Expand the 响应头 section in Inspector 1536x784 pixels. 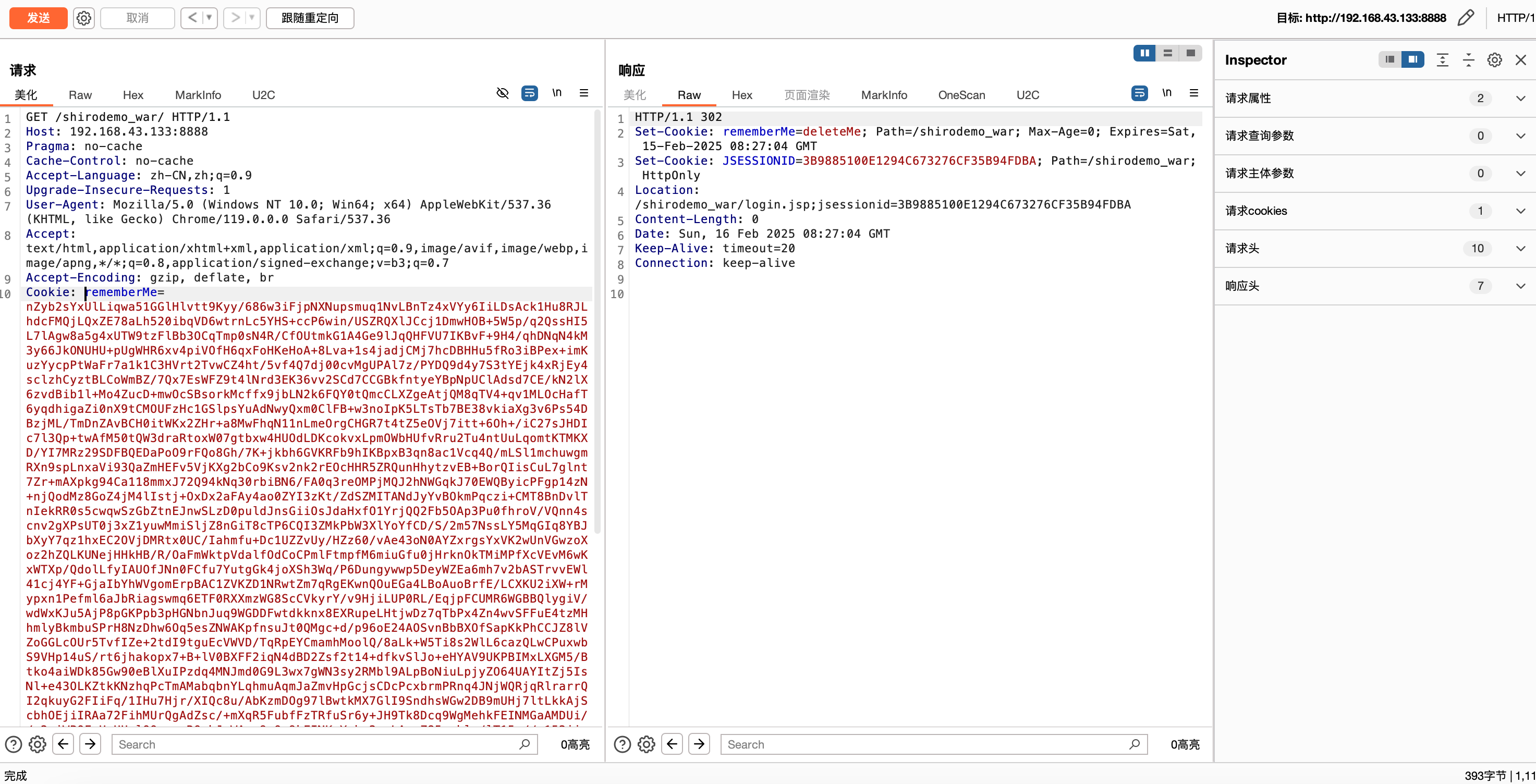tap(1520, 286)
